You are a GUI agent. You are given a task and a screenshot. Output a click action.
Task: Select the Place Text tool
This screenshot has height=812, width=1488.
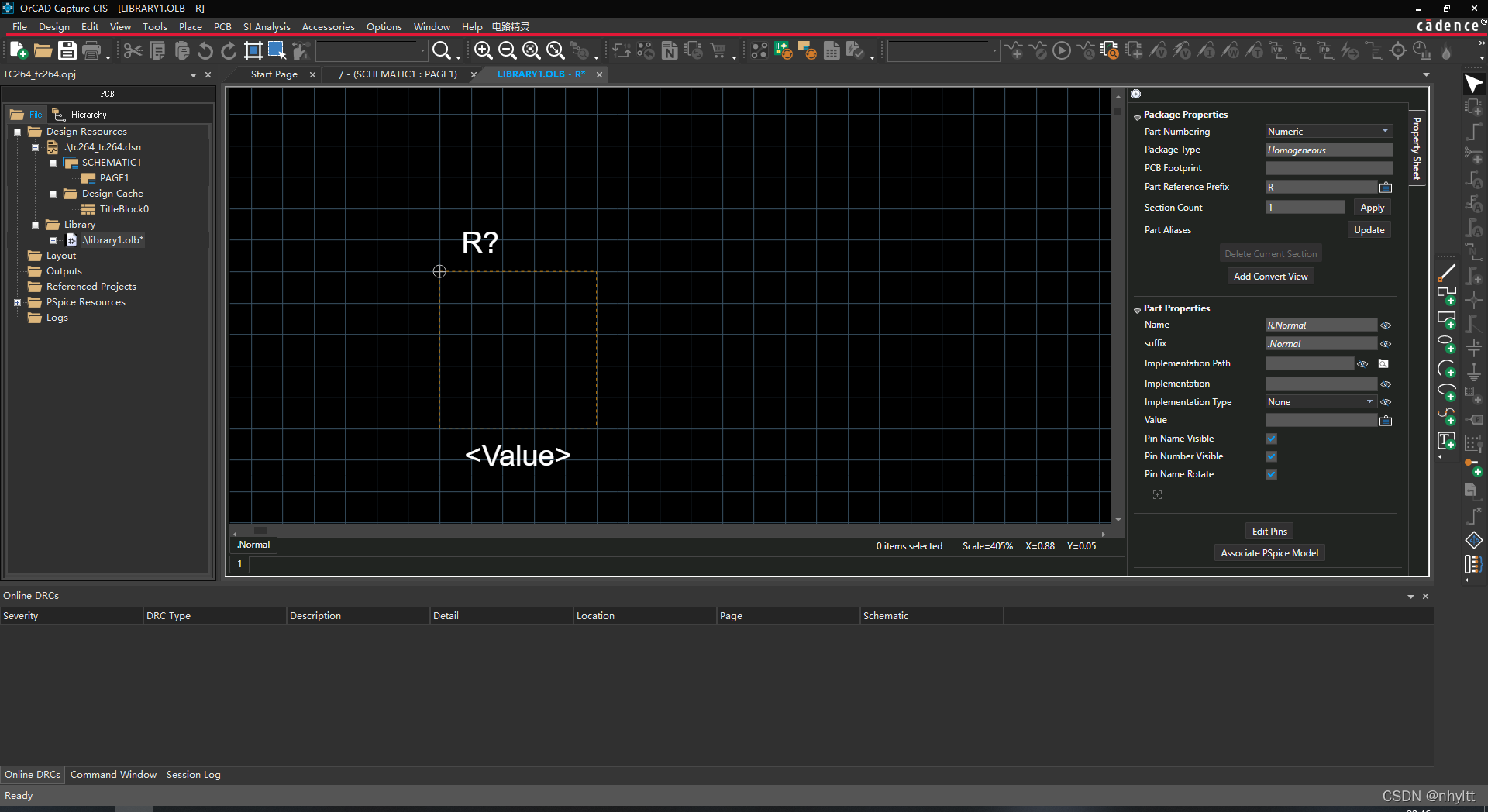point(1446,441)
